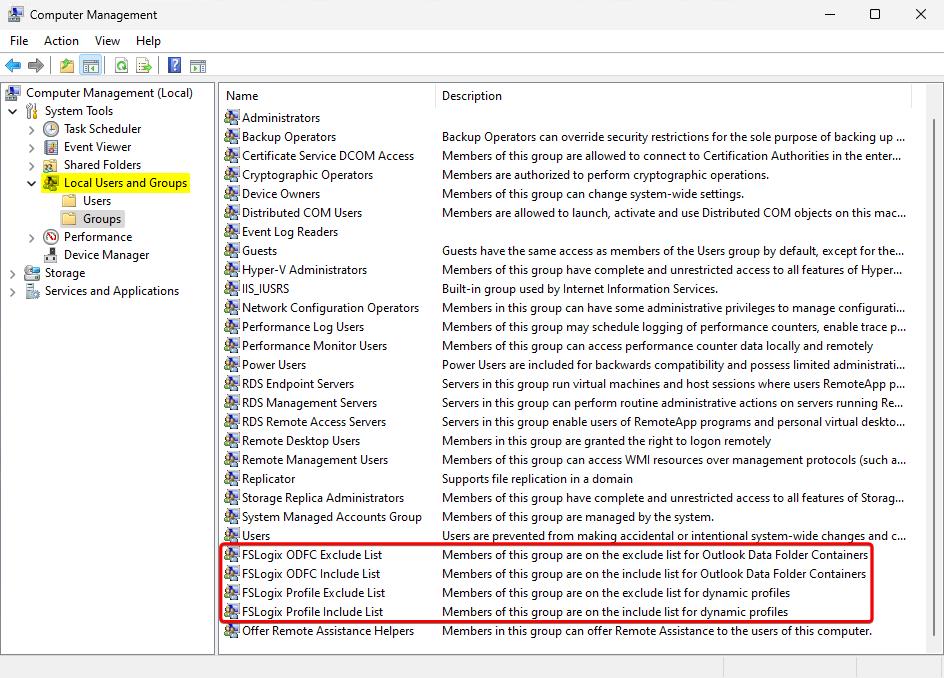Open the Action menu
944x678 pixels.
[x=61, y=41]
